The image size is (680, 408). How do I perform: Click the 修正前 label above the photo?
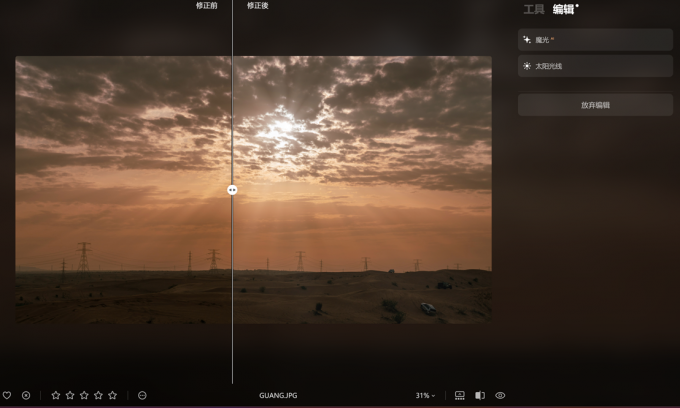[206, 6]
